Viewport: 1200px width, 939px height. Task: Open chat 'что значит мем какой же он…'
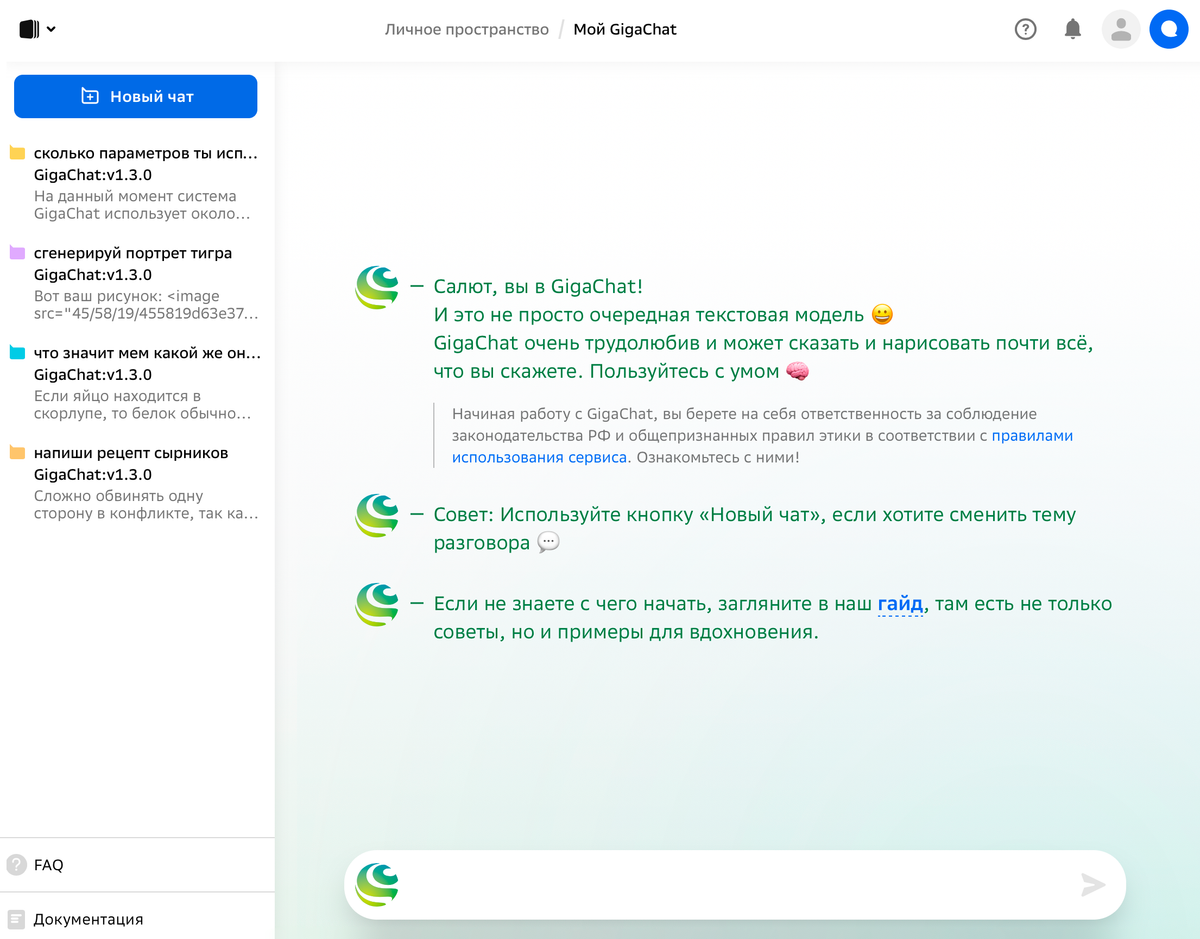(147, 353)
